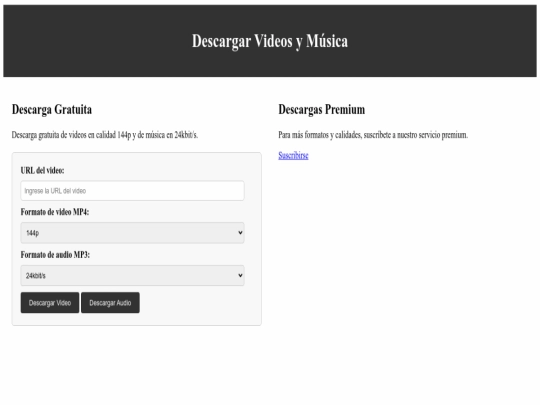
Task: Click the video URL input field
Action: 132,190
